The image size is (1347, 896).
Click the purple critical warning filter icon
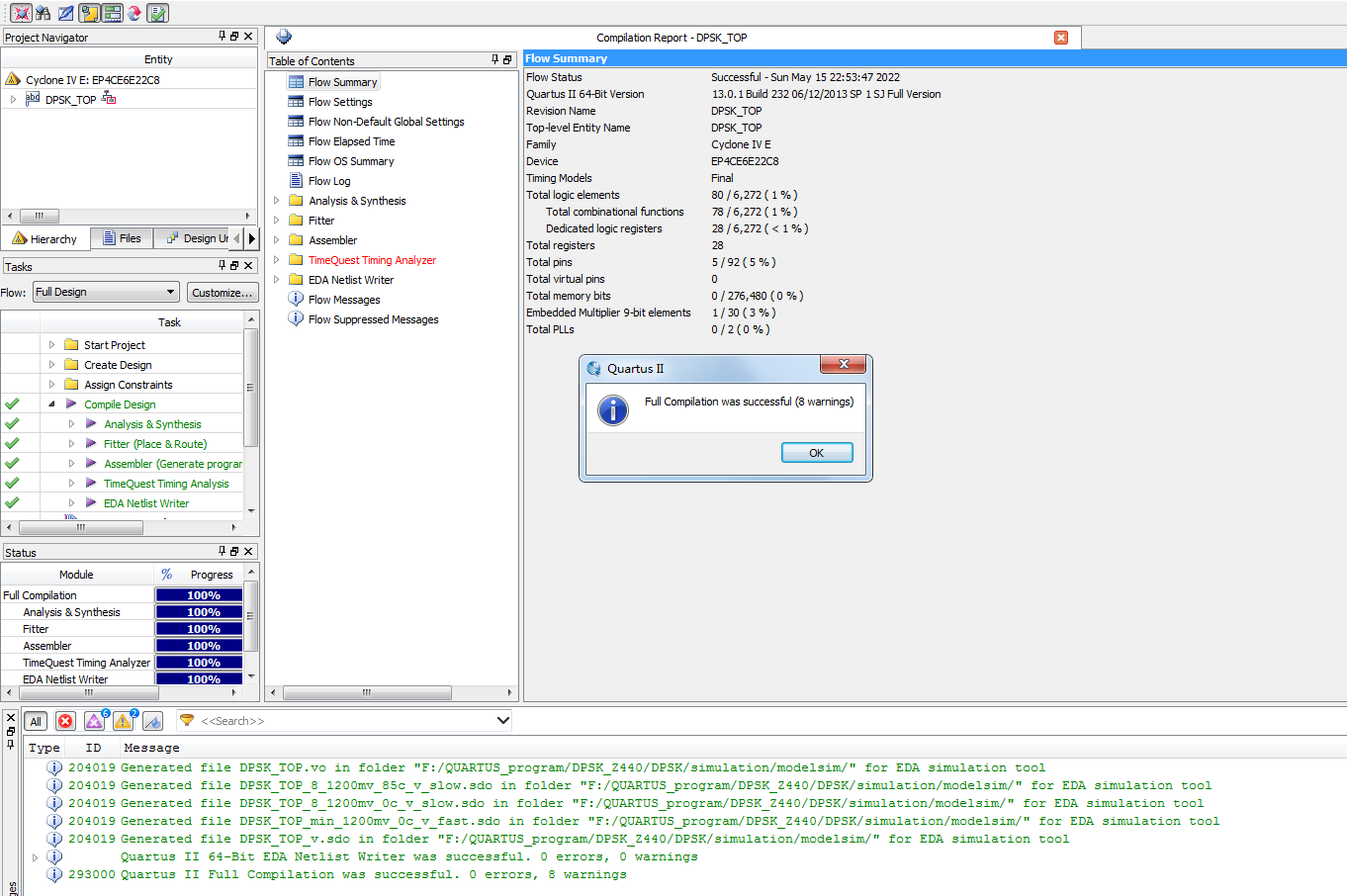click(94, 721)
